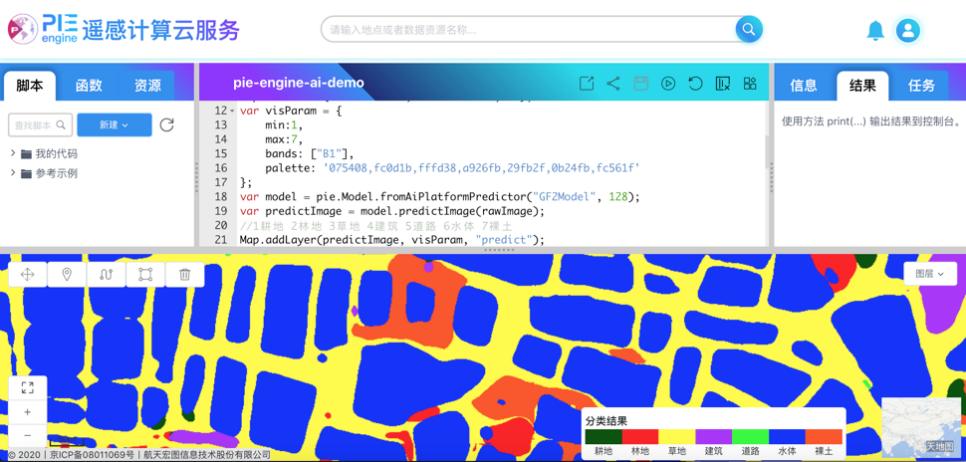Select the rectangle drawing tool on map
Viewport: 966px width, 462px height.
[x=145, y=274]
